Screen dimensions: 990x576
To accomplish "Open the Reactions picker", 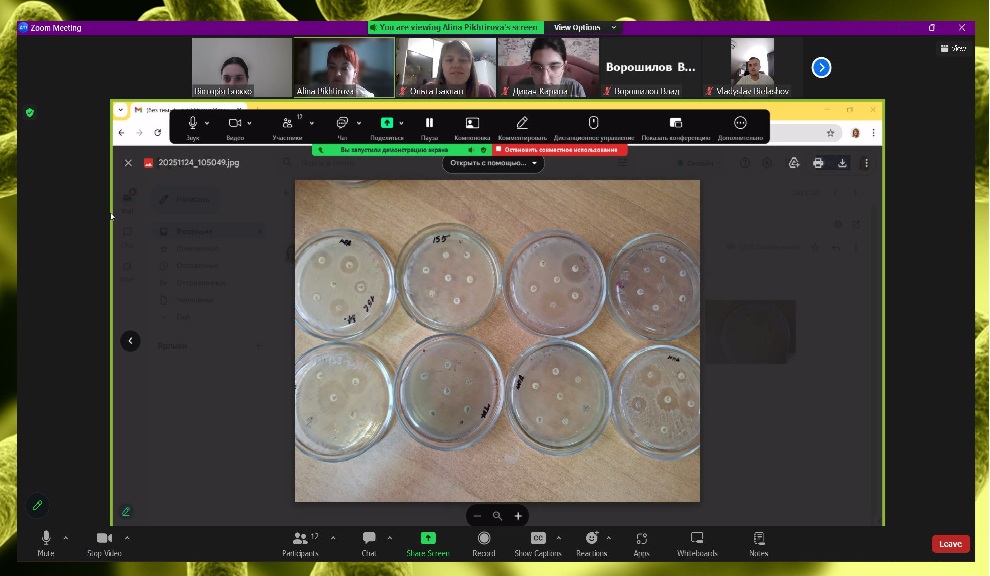I will point(591,539).
